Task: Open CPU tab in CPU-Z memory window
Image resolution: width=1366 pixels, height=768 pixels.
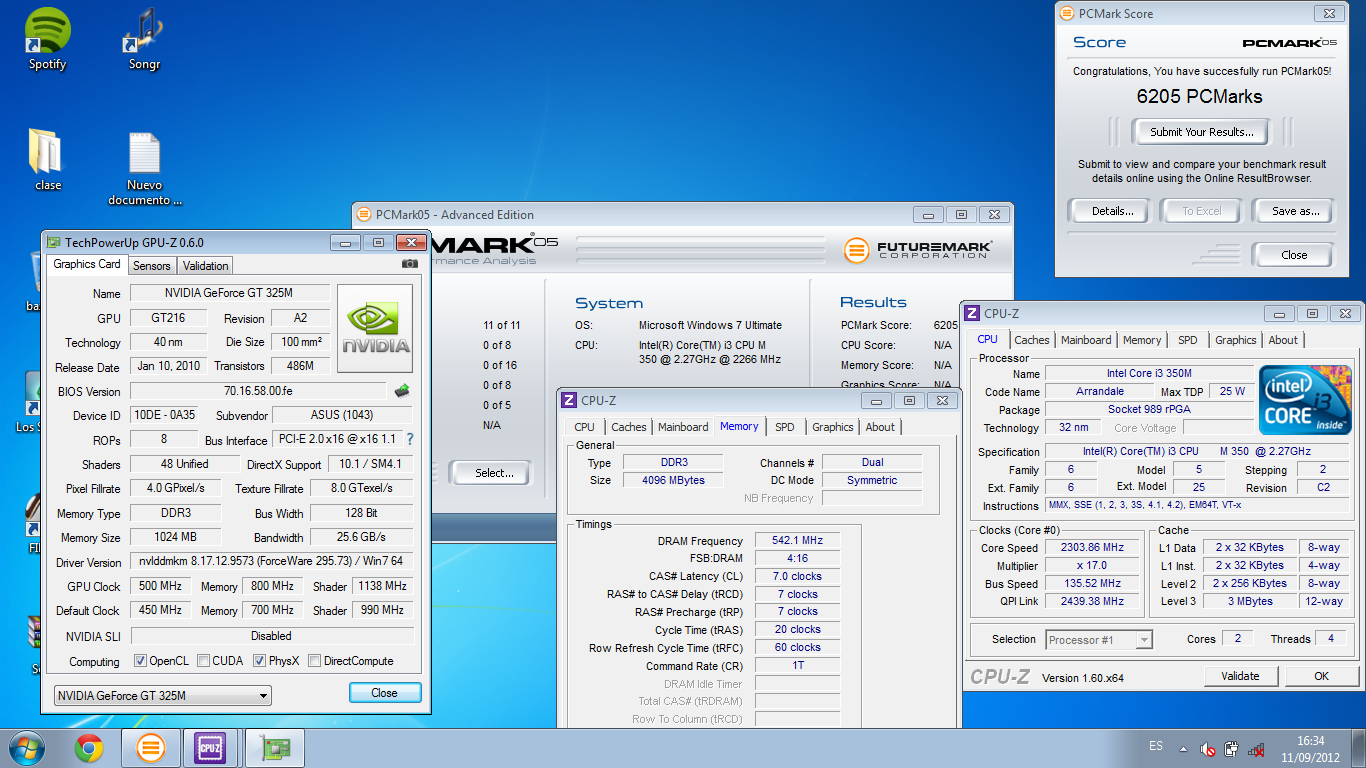Action: (x=584, y=427)
